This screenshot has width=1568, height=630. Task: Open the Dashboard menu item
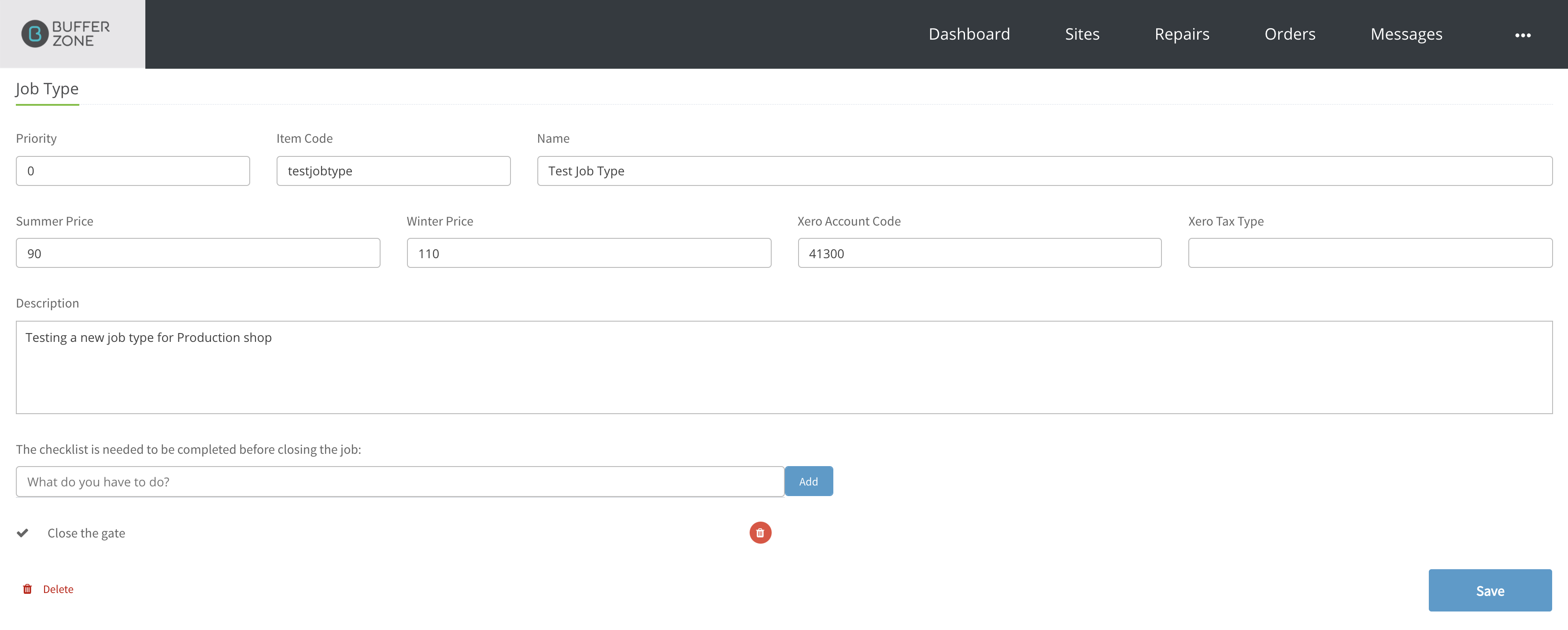pyautogui.click(x=969, y=34)
